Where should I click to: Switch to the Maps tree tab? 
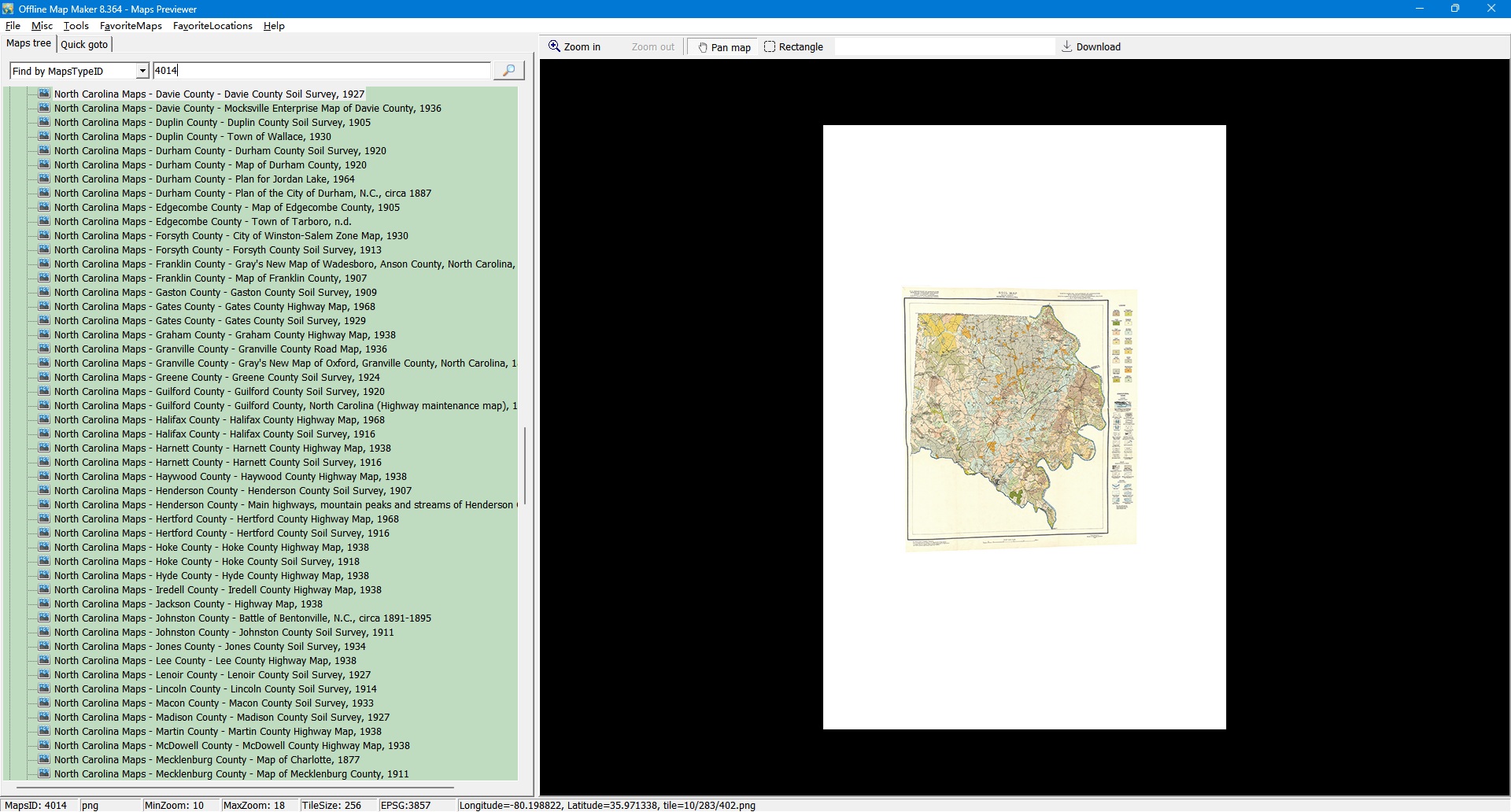[x=29, y=43]
